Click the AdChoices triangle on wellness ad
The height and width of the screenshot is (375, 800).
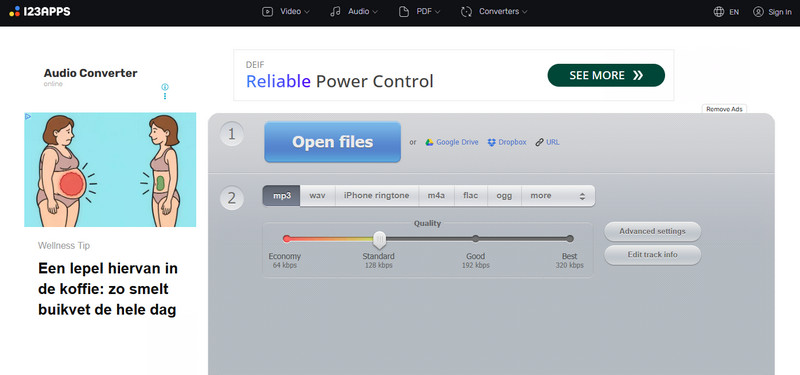point(28,116)
